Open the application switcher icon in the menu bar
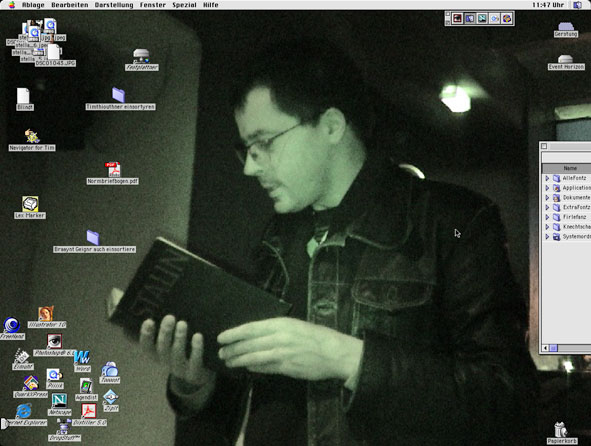 pyautogui.click(x=577, y=5)
